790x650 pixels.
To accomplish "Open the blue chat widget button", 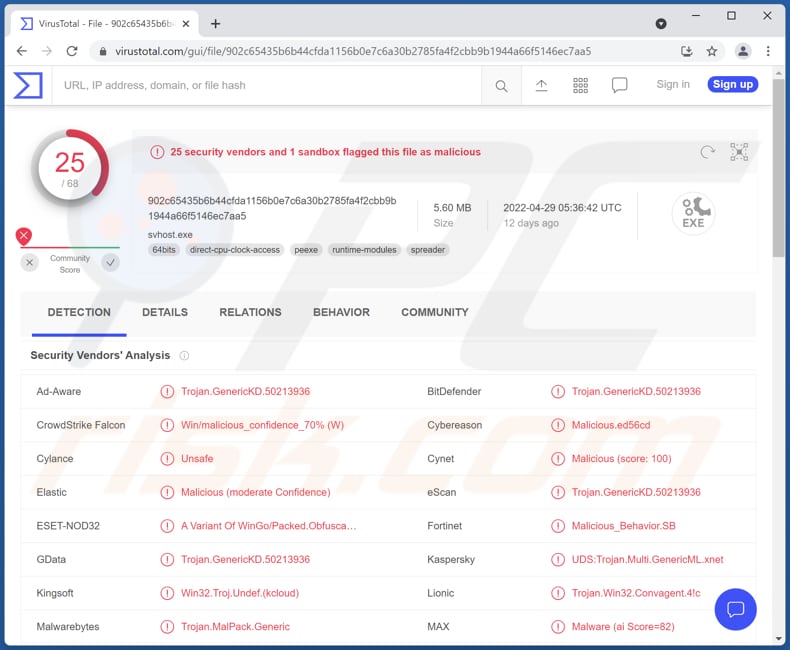I will coord(735,609).
